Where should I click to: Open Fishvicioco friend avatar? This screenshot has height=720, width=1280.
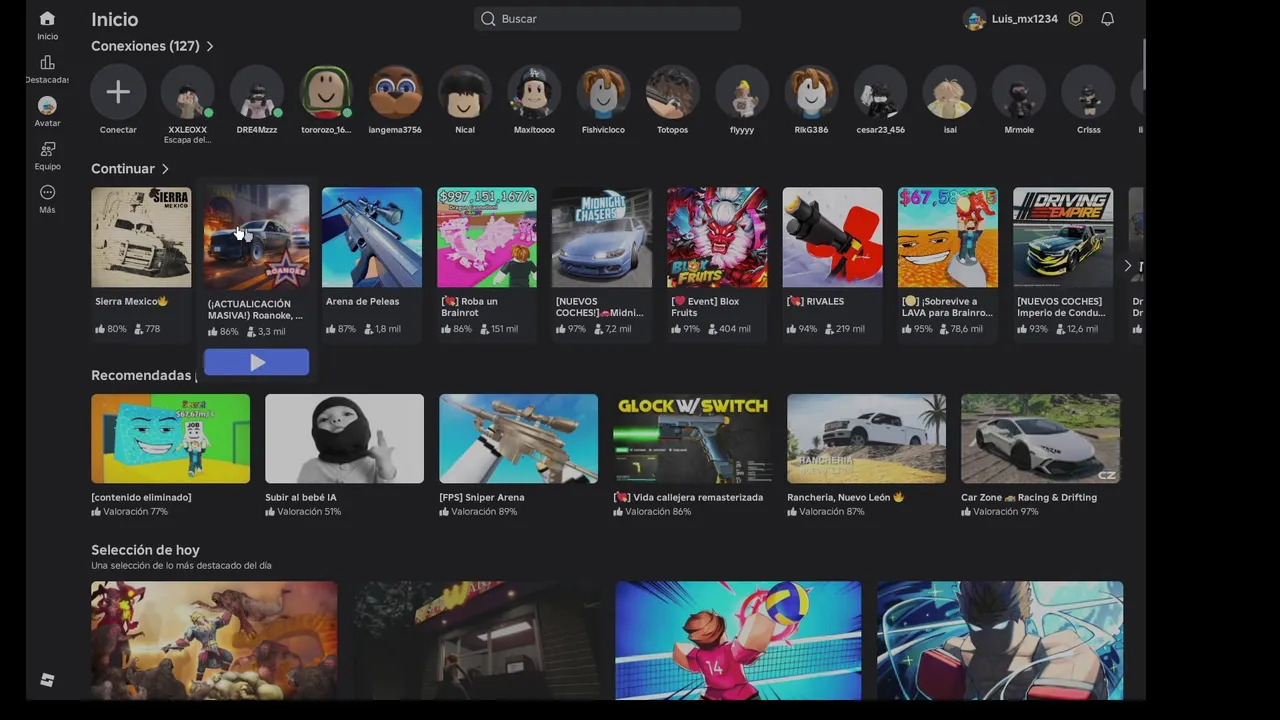[x=603, y=92]
